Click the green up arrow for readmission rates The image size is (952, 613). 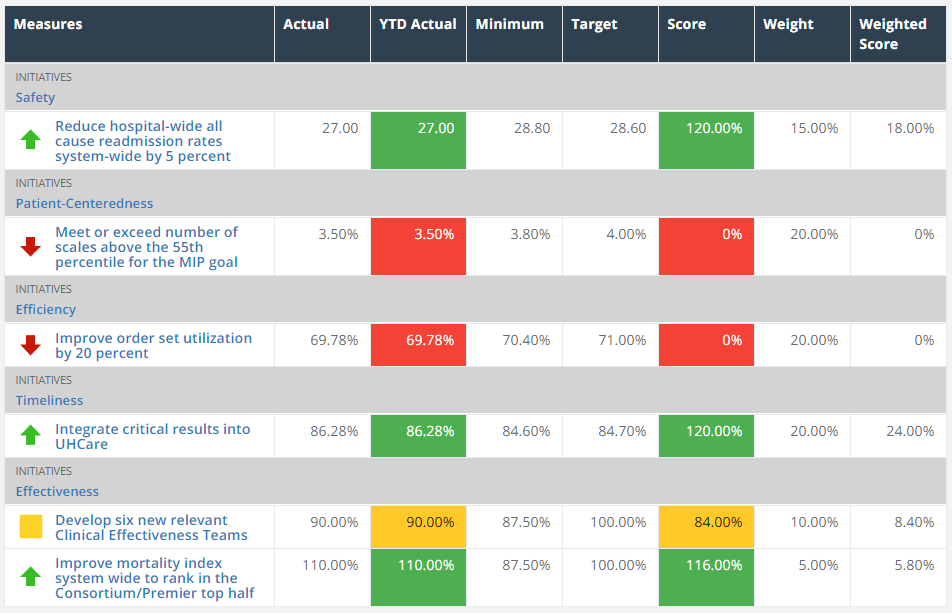[29, 140]
